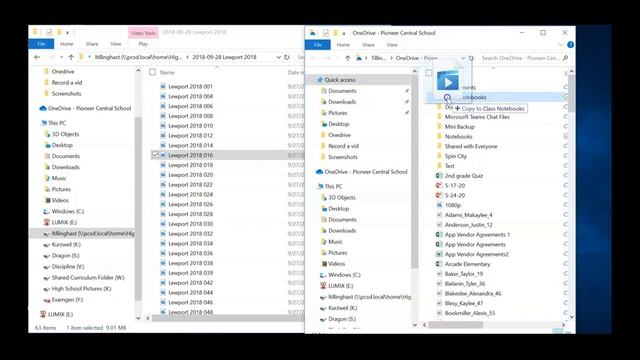
Task: Open the File tab in OneDrive window
Action: [x=318, y=44]
